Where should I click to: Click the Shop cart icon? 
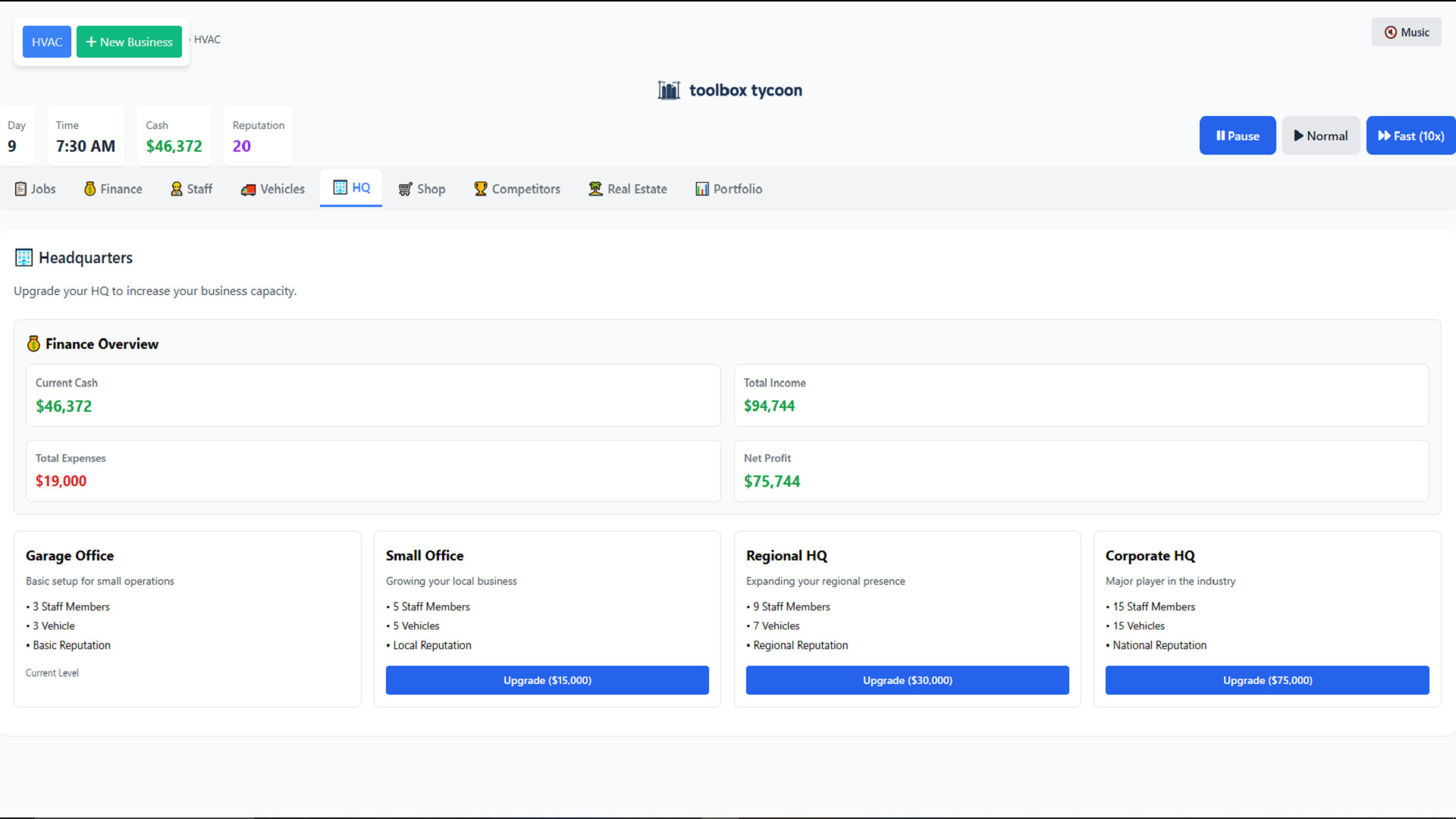click(406, 190)
